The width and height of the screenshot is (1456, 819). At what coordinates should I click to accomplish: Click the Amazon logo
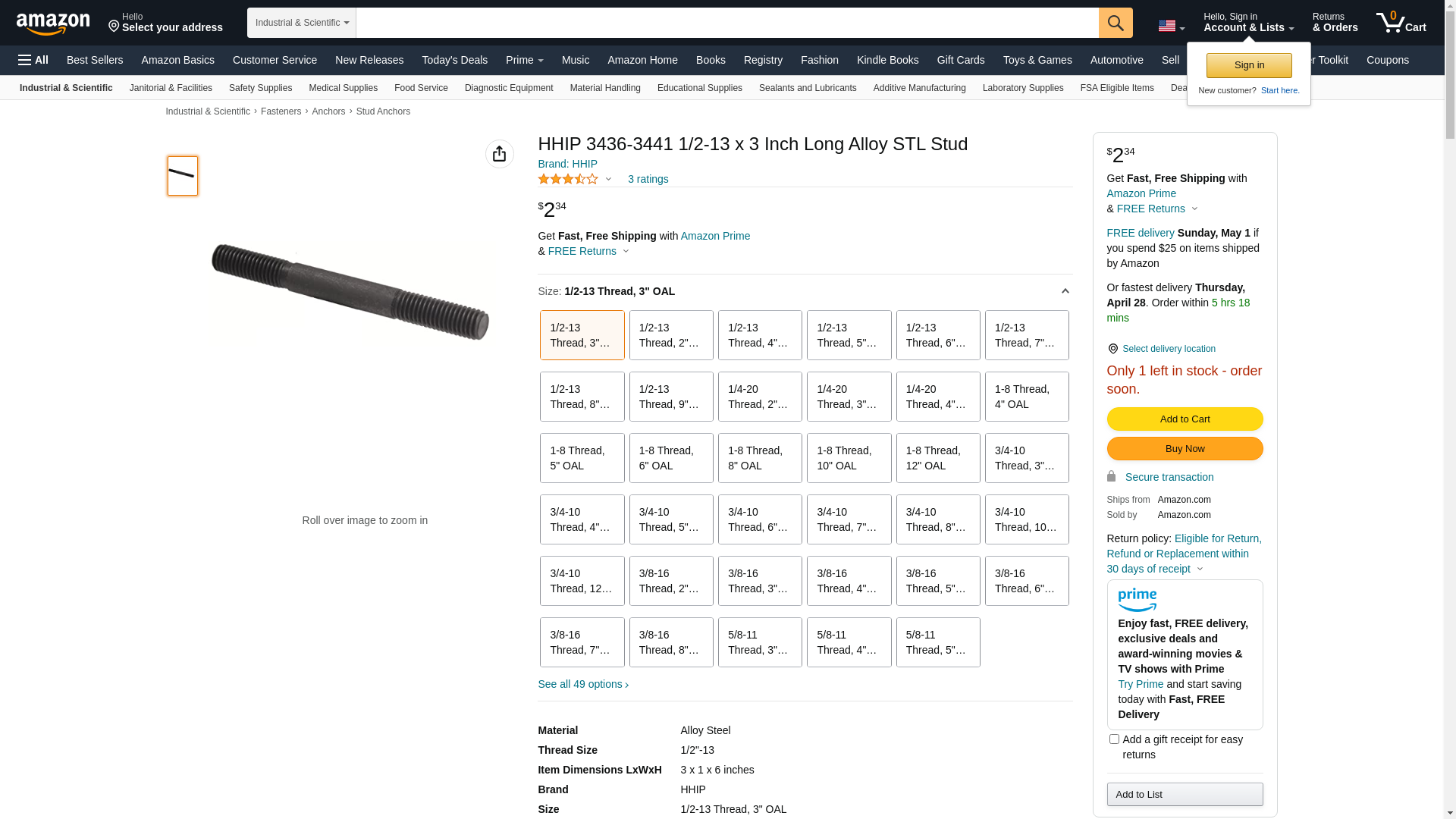53,24
